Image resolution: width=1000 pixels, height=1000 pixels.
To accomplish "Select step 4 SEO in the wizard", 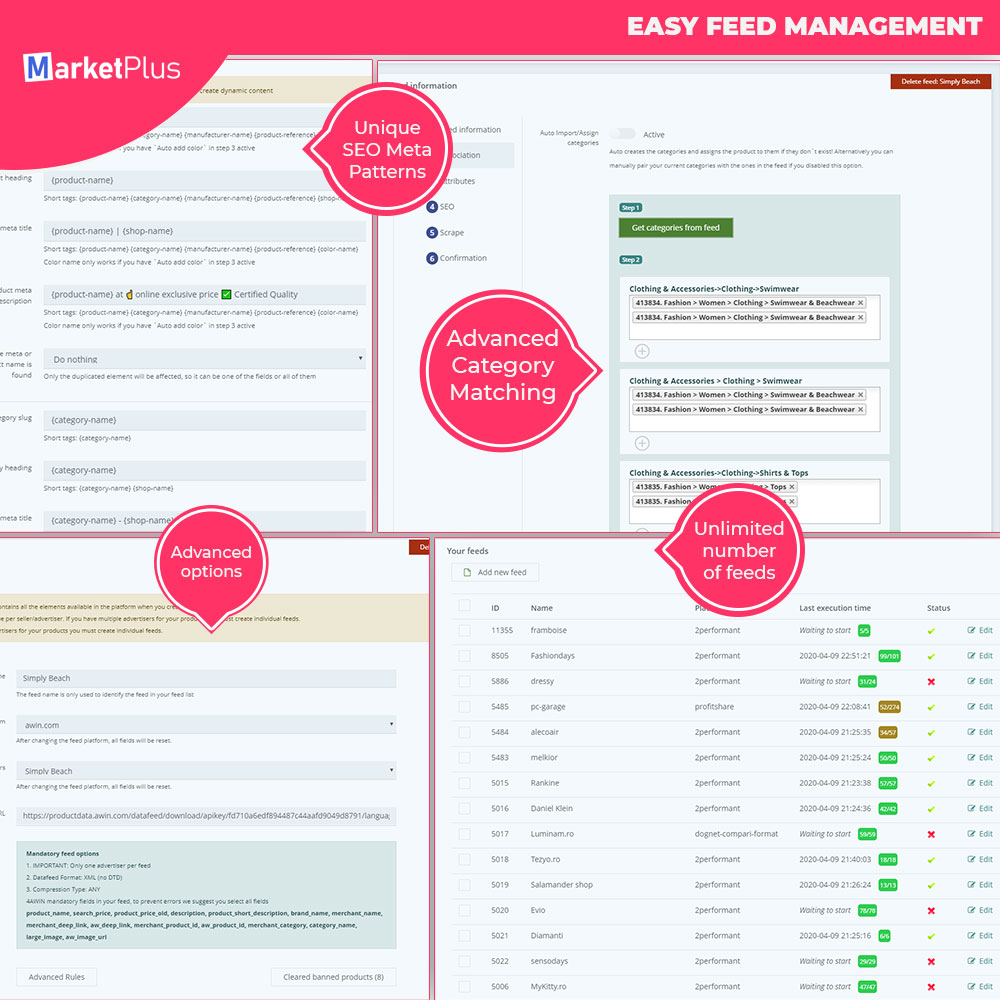I will (x=445, y=207).
